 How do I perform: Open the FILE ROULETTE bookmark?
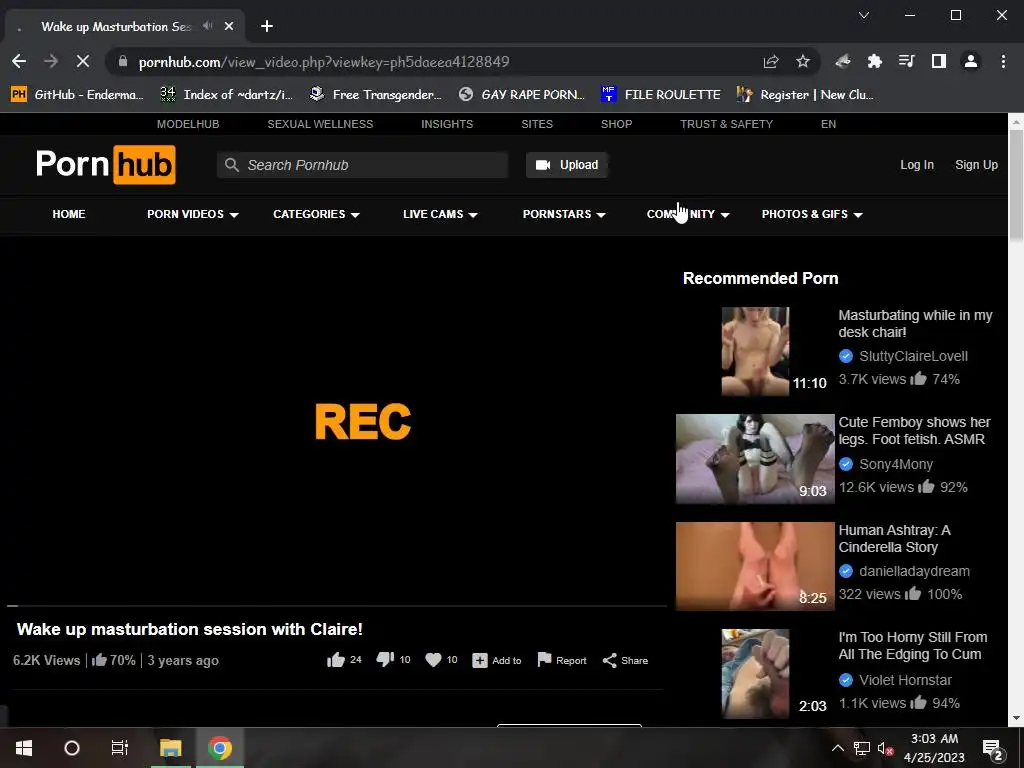coord(661,95)
